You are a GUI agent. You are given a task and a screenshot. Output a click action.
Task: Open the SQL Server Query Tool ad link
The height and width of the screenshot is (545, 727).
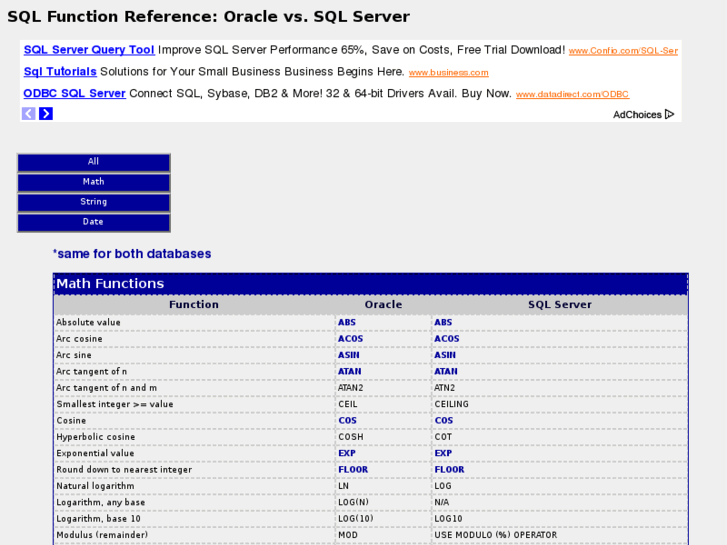tap(89, 50)
